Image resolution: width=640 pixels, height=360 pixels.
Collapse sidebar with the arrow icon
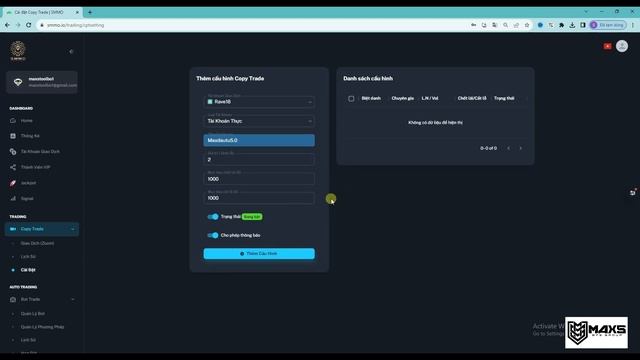pyautogui.click(x=71, y=51)
